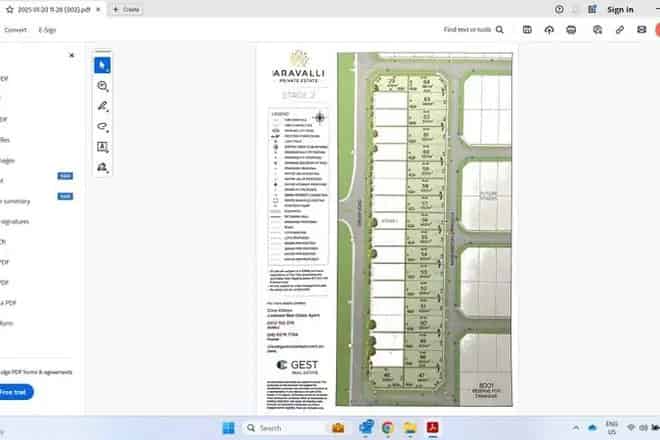Click the Sign in button
660x440 pixels.
click(x=620, y=10)
